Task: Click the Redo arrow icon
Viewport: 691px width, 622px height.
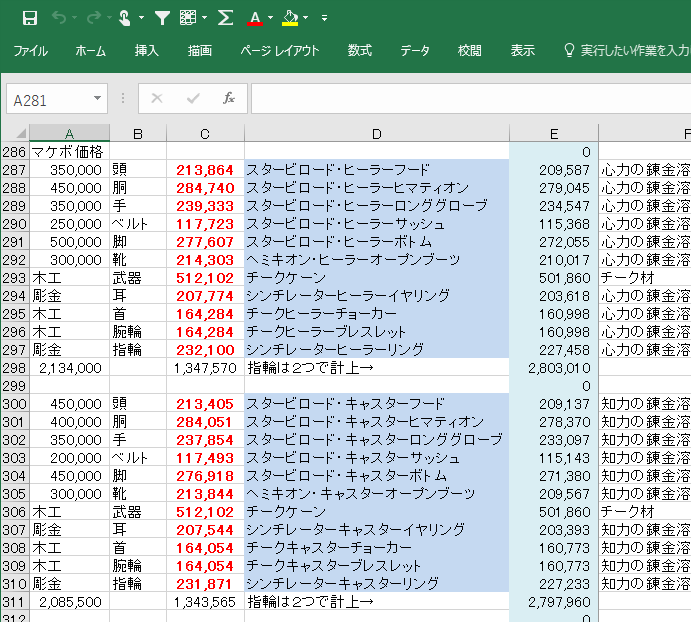Action: tap(91, 18)
